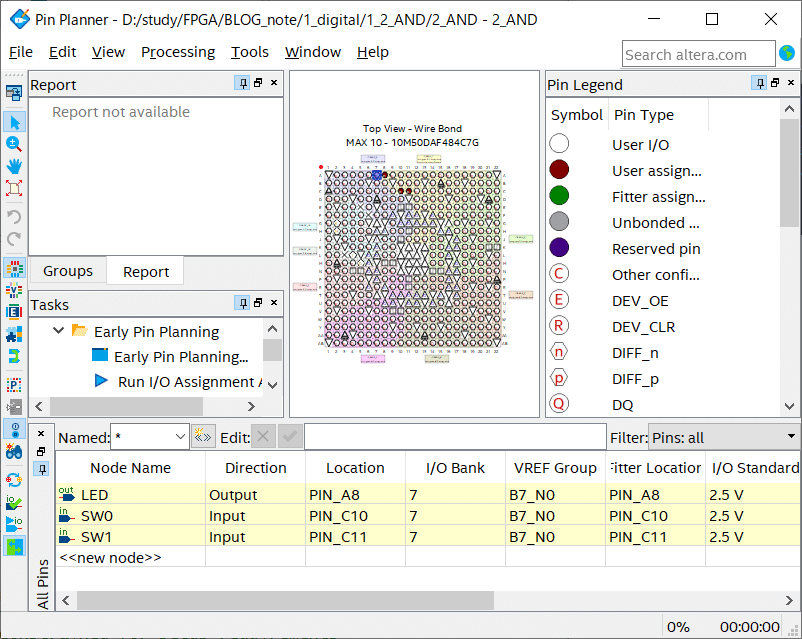Click the blue I/O arrow icon
This screenshot has height=639, width=802.
[x=14, y=524]
